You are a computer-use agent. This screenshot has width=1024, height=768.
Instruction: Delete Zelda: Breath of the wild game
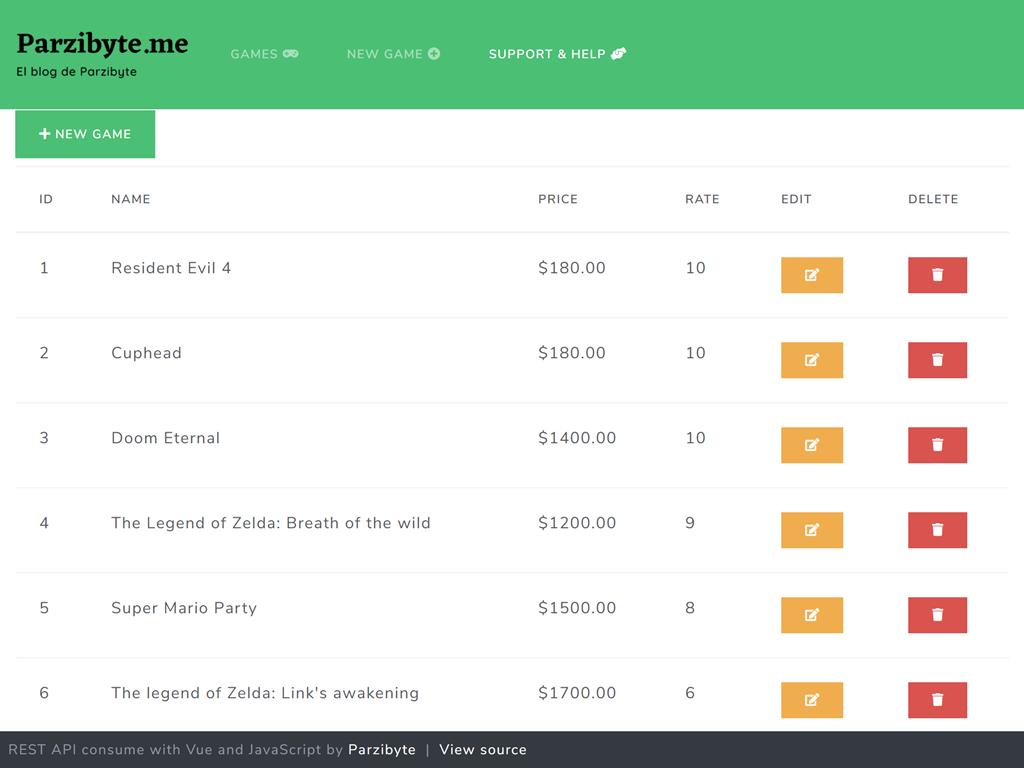pyautogui.click(x=937, y=530)
